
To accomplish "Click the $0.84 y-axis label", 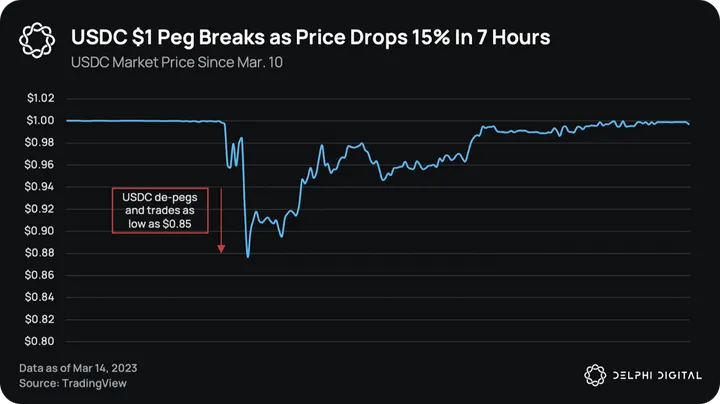I will point(40,297).
